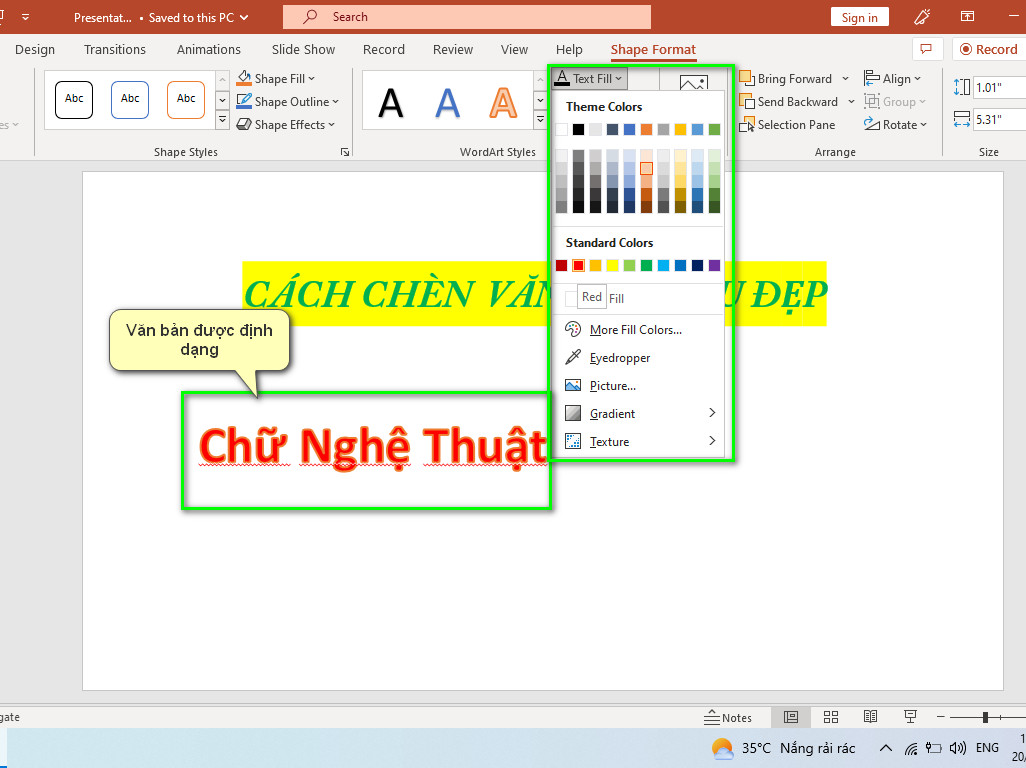Screen dimensions: 1026x768
Task: Click the Search box in title bar
Action: pyautogui.click(x=467, y=17)
